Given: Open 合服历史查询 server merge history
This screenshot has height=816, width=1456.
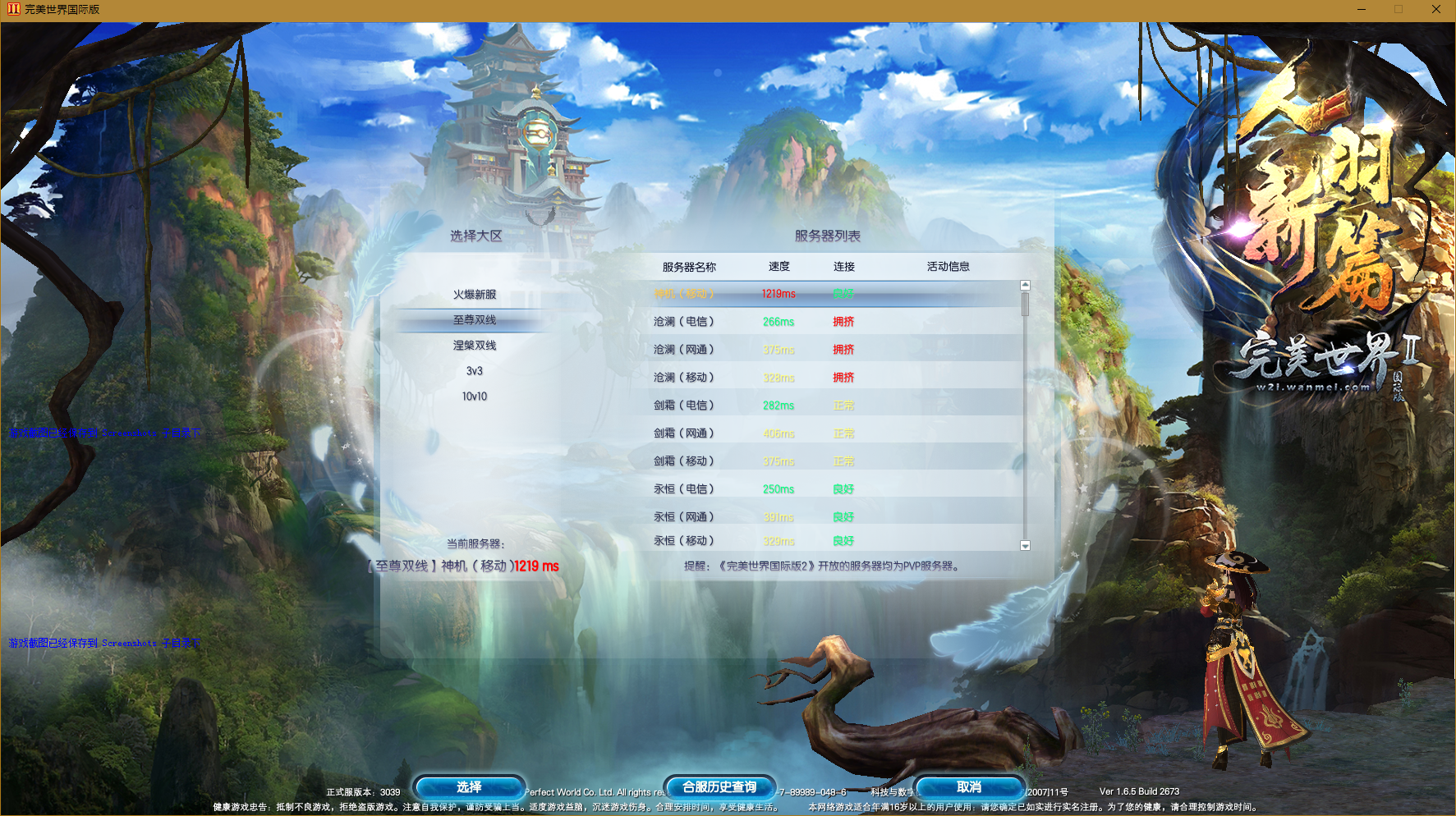Looking at the screenshot, I should (x=719, y=787).
